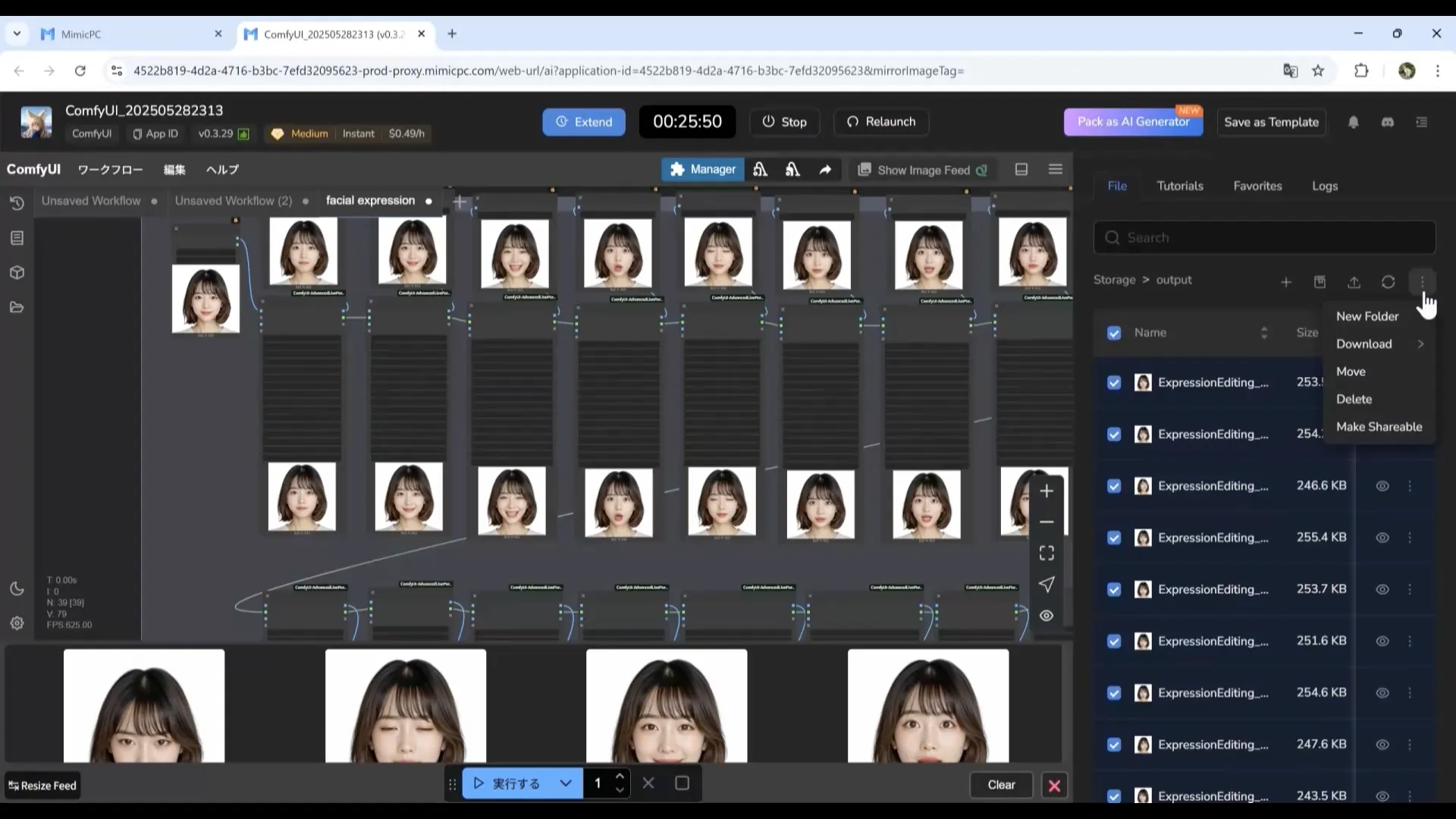Toggle visibility eye on the 246.6 KB file

click(x=1381, y=486)
